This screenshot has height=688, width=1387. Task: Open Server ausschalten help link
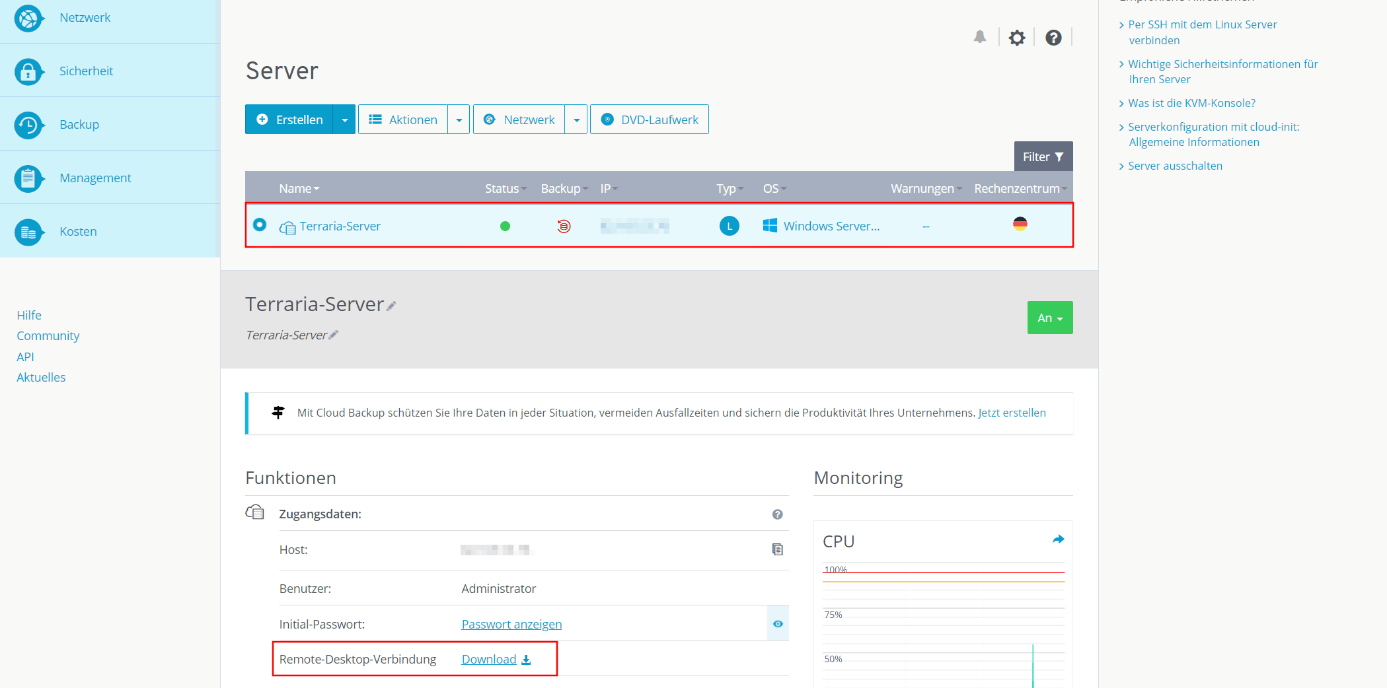click(x=1175, y=166)
